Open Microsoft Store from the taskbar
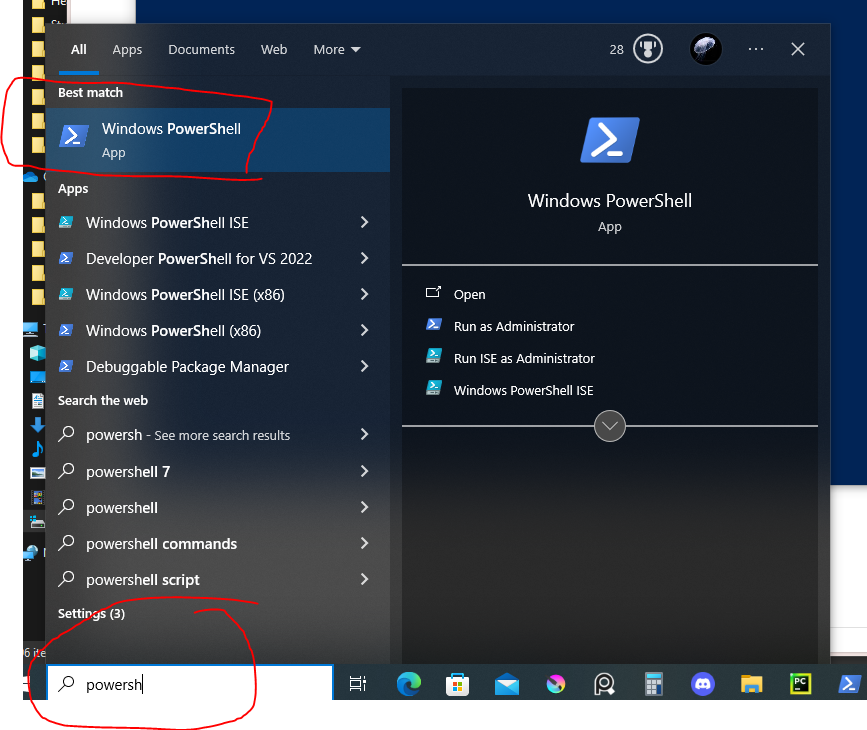Screen dimensions: 867x730 [457, 684]
